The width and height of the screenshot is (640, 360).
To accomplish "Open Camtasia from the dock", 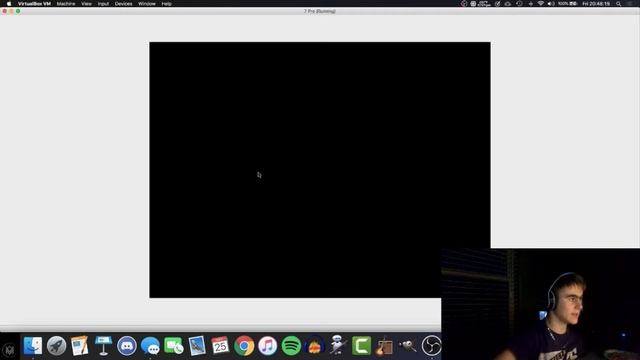I will tap(361, 346).
